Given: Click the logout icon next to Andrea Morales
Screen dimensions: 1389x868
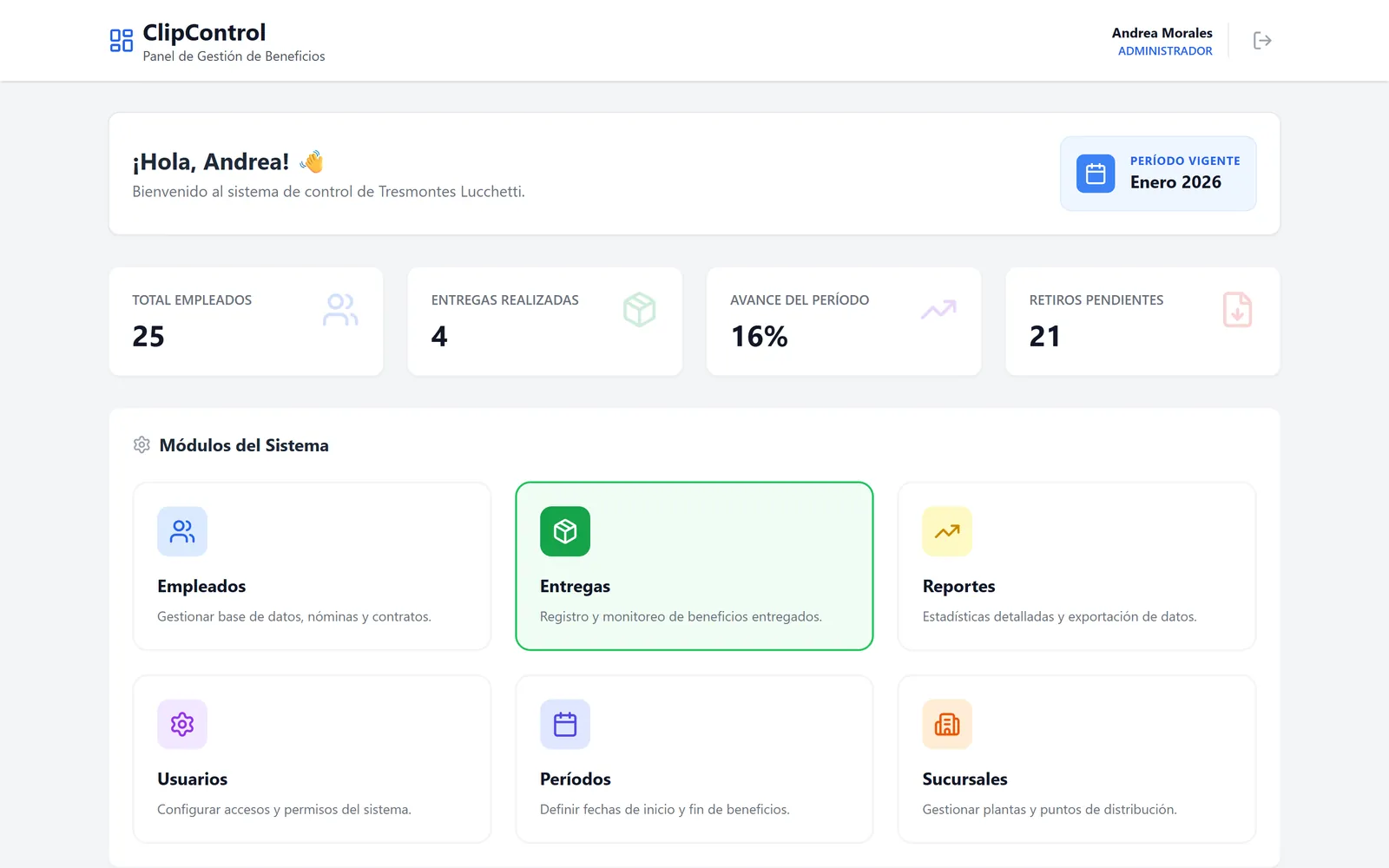Looking at the screenshot, I should [x=1262, y=41].
